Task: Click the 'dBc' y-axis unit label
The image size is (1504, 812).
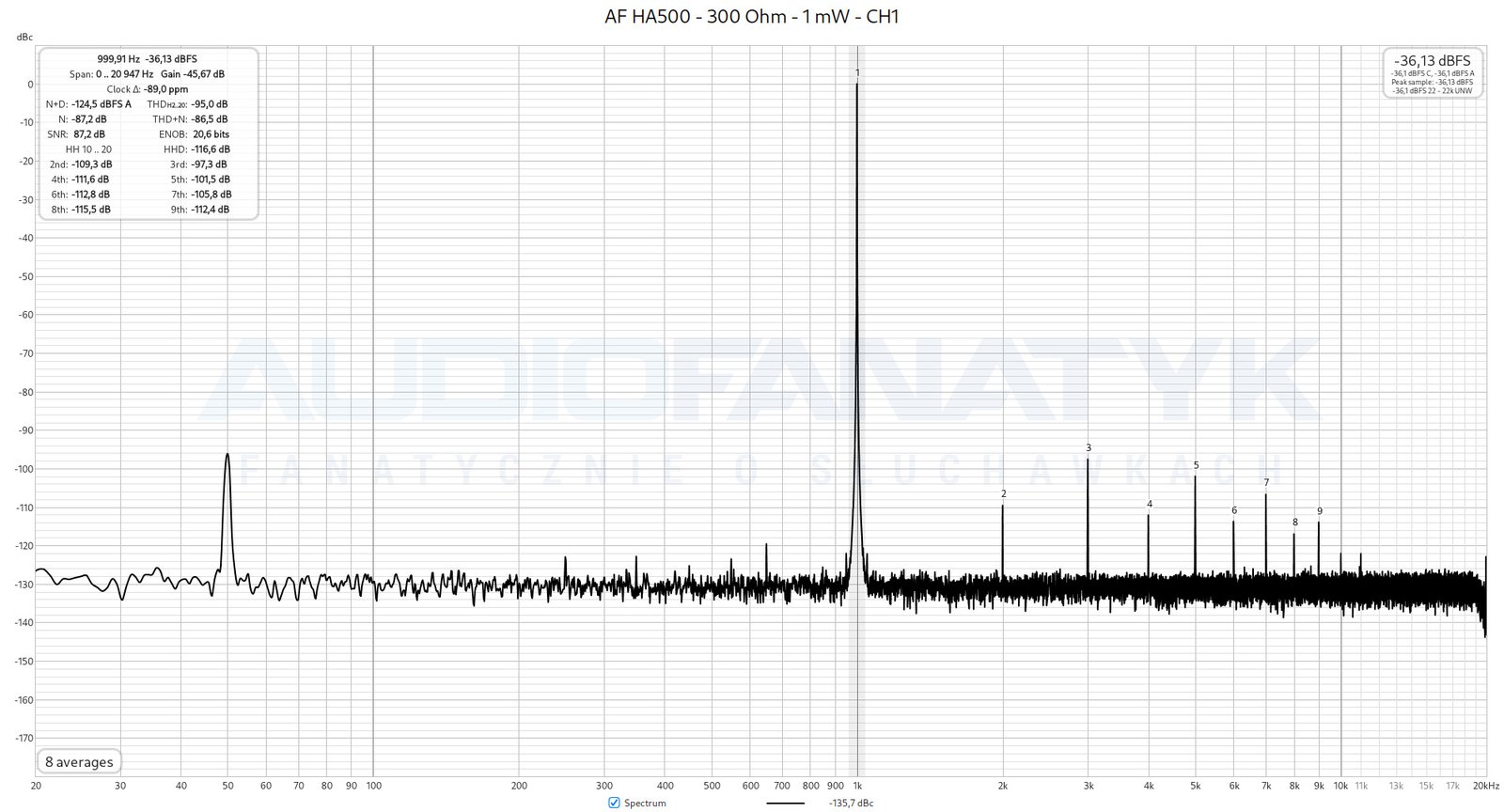Action: [24, 38]
